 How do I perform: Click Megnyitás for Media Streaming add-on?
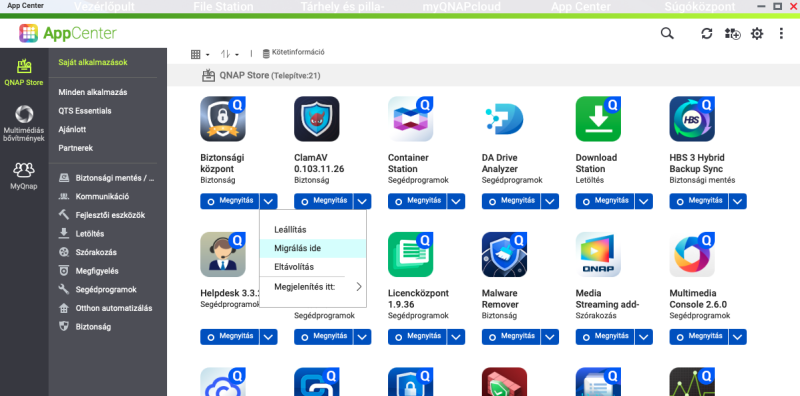(605, 337)
